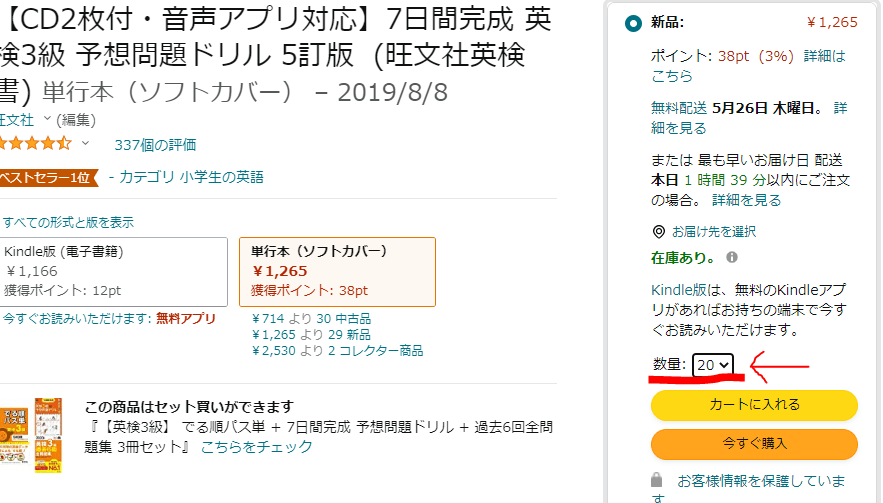Select the 単行本 (ソフトカバー) format tab
This screenshot has width=883, height=503.
pyautogui.click(x=336, y=271)
